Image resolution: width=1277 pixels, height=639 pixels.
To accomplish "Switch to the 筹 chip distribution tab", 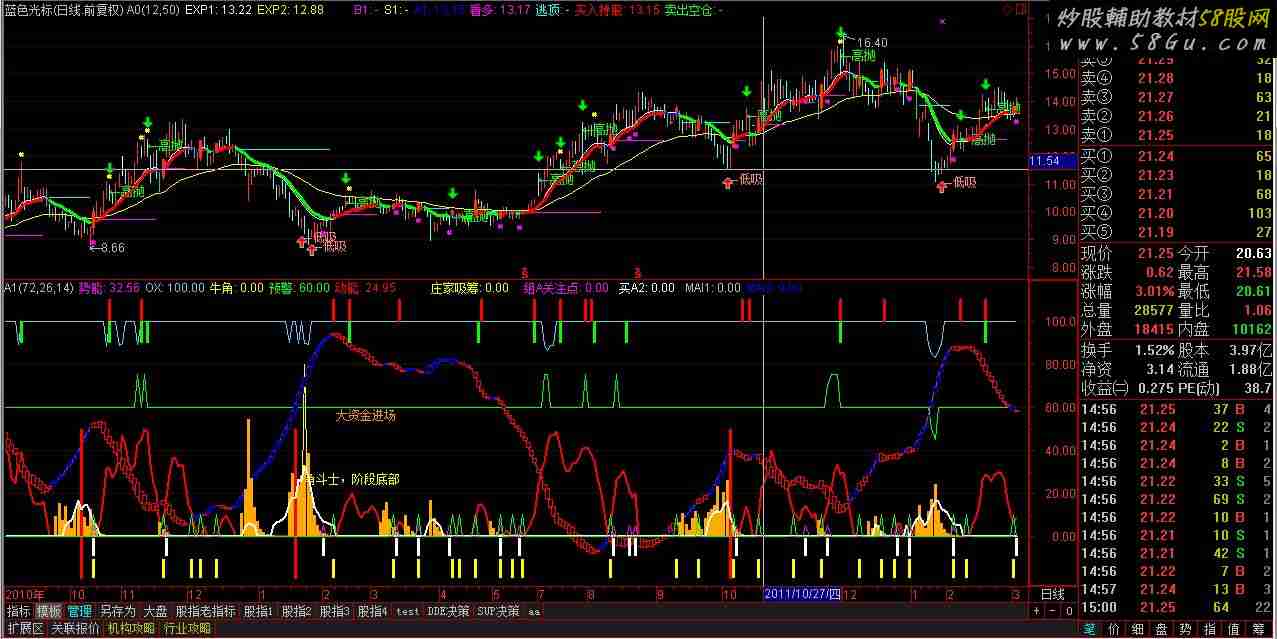I will point(1258,629).
